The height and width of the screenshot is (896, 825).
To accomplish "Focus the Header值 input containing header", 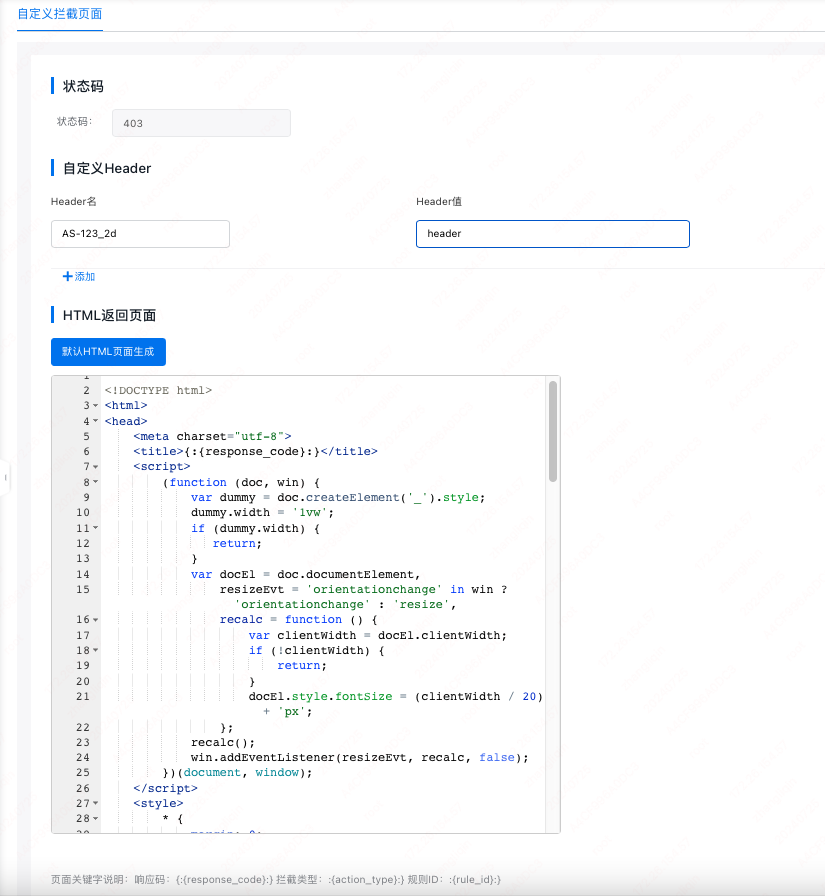I will click(552, 234).
